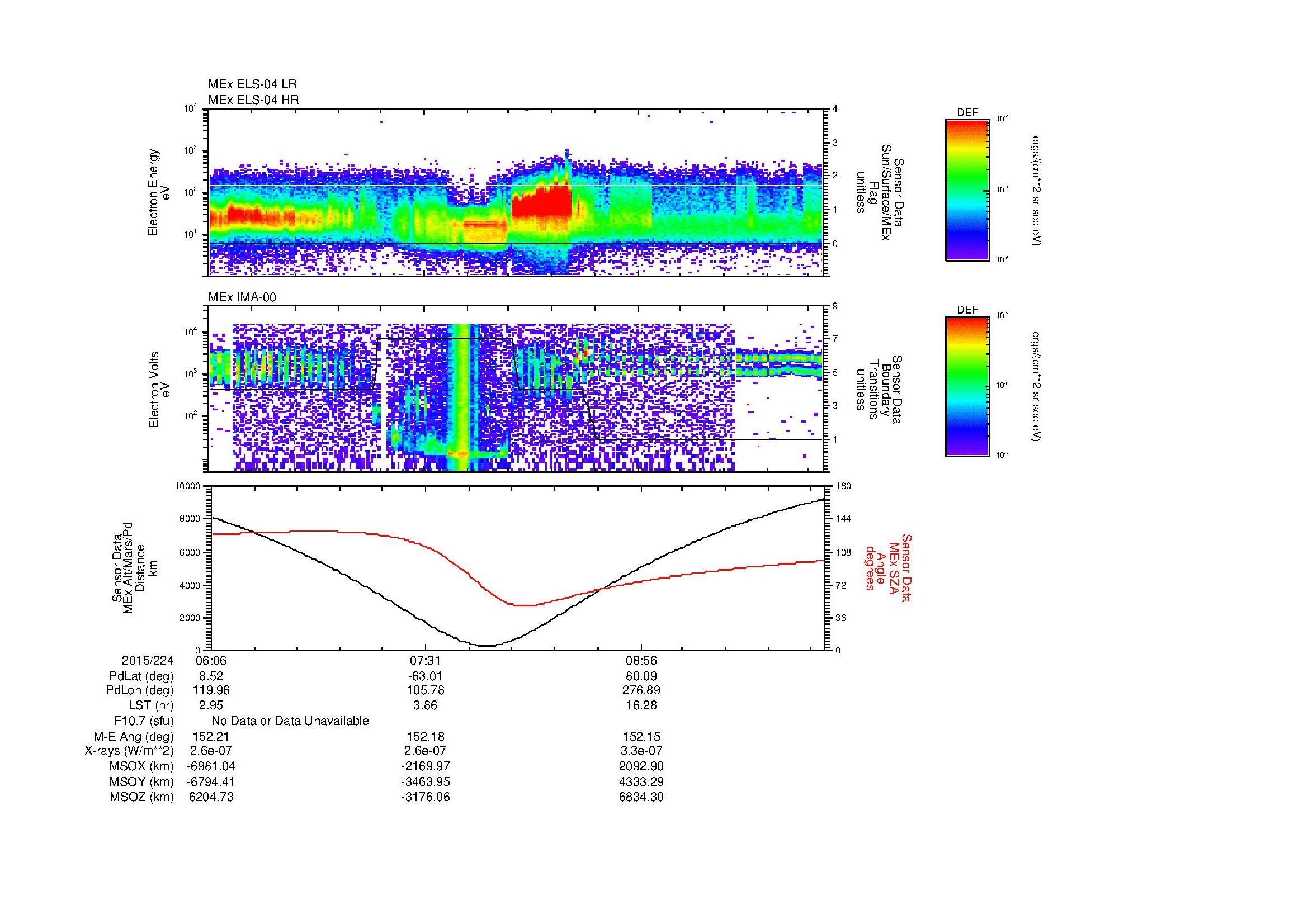Image resolution: width=1308 pixels, height=924 pixels.
Task: Click the M-E Ang value '152.18'
Action: point(425,737)
